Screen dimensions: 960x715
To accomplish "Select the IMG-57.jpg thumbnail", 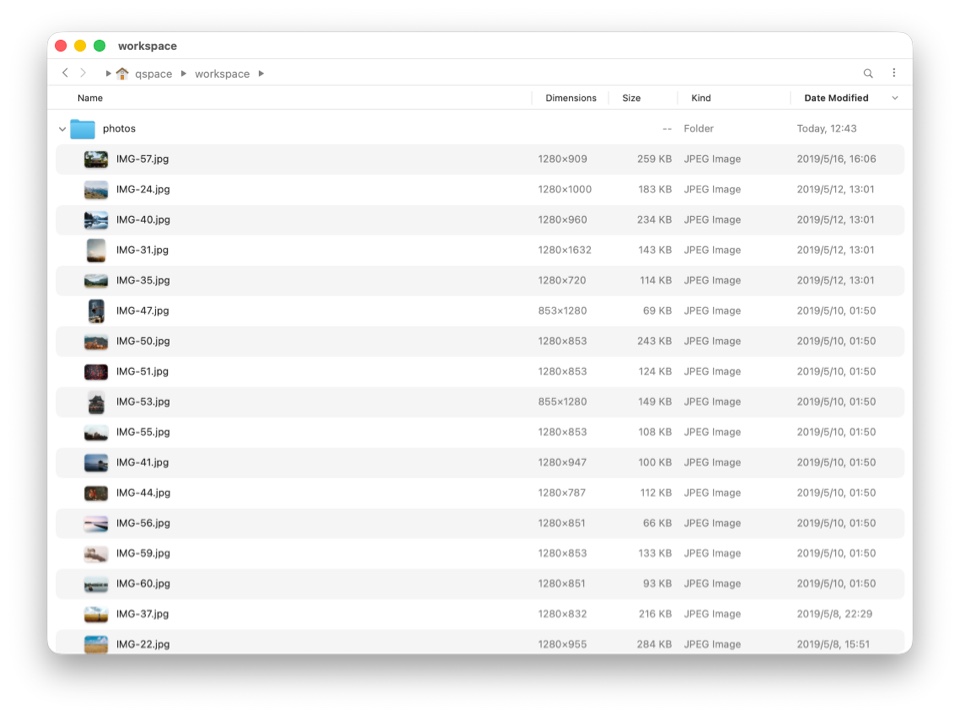I will coord(96,159).
